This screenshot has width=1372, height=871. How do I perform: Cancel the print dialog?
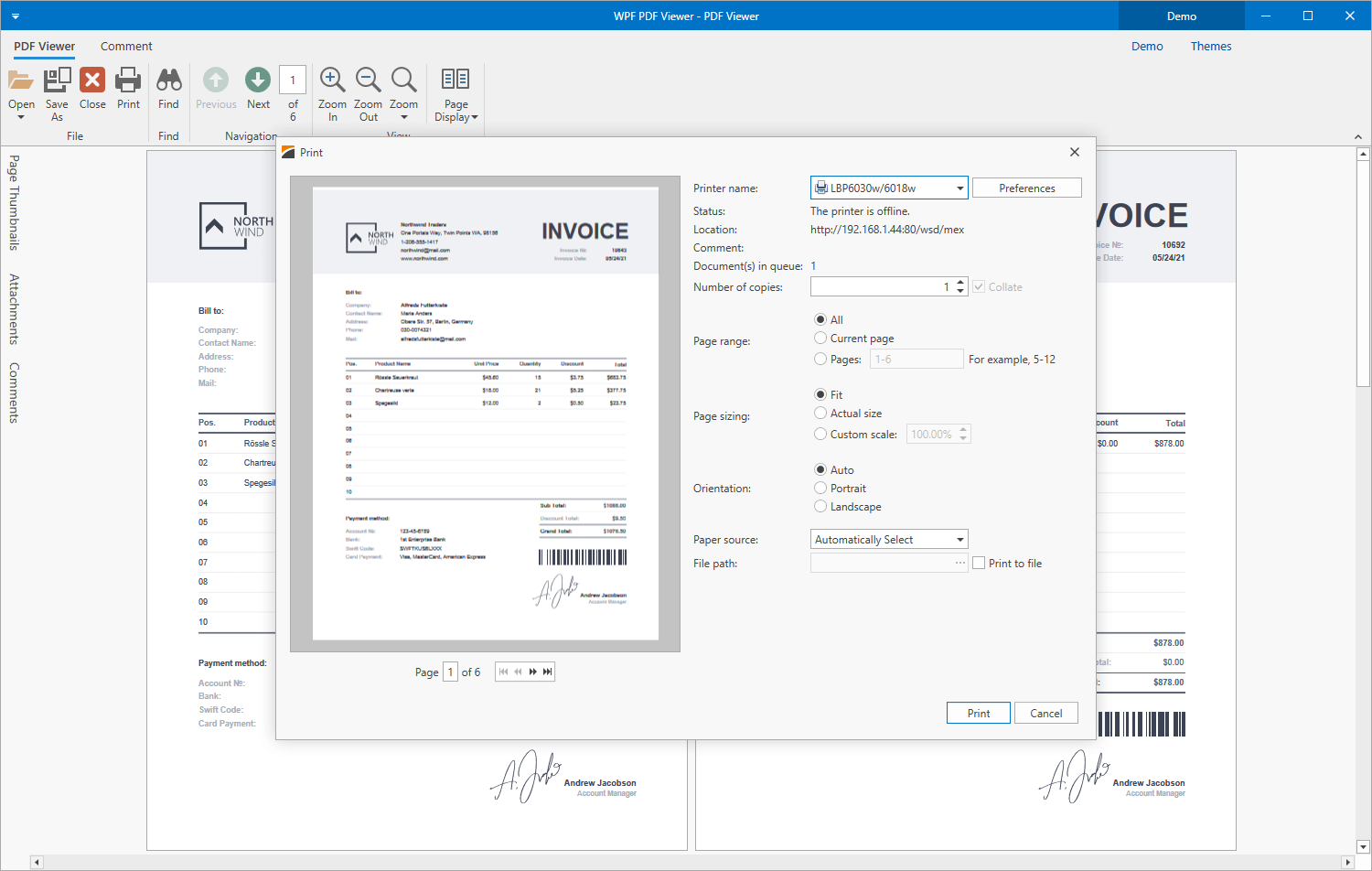[x=1046, y=713]
